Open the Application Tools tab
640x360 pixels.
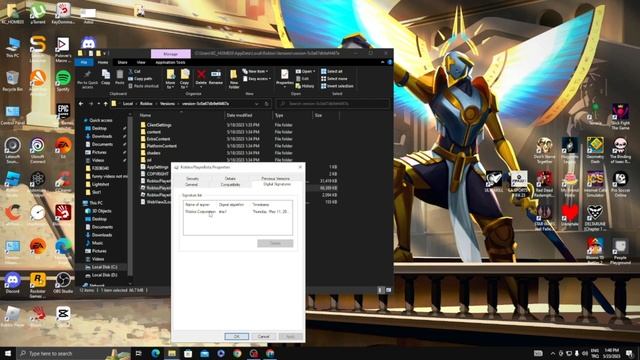tap(170, 62)
